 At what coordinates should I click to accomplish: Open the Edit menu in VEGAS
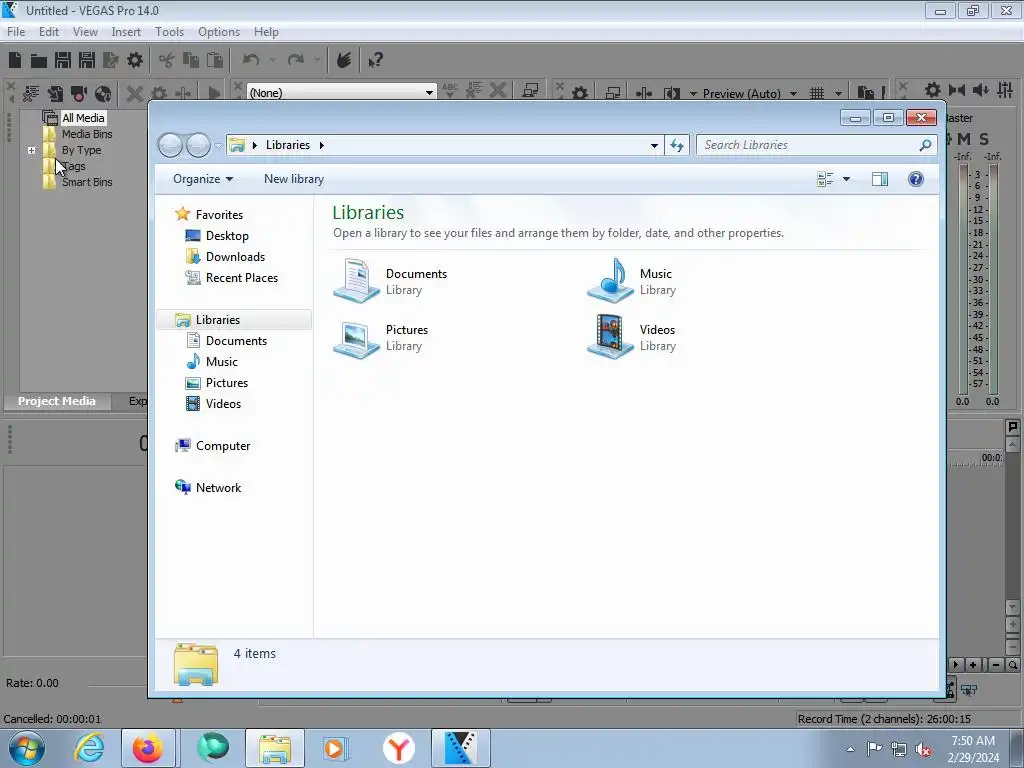49,32
